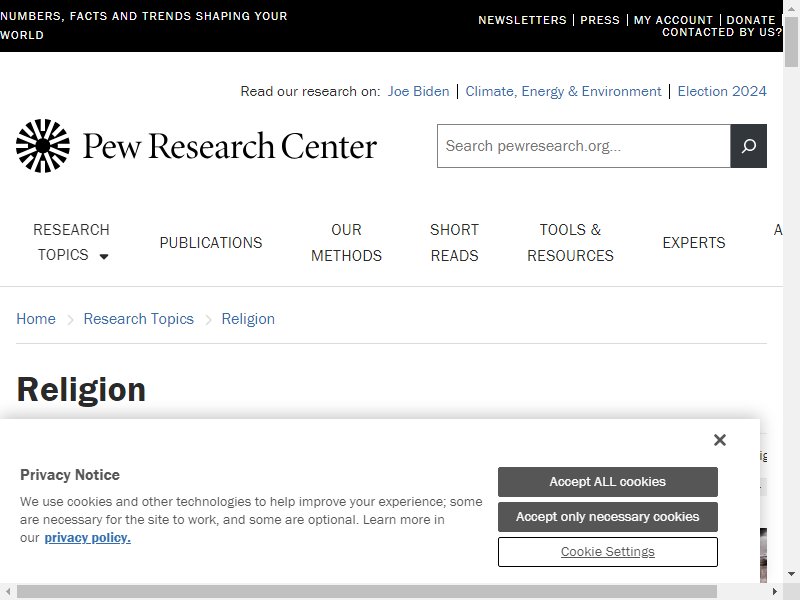800x600 pixels.
Task: Click the search magnifier button
Action: tap(748, 146)
